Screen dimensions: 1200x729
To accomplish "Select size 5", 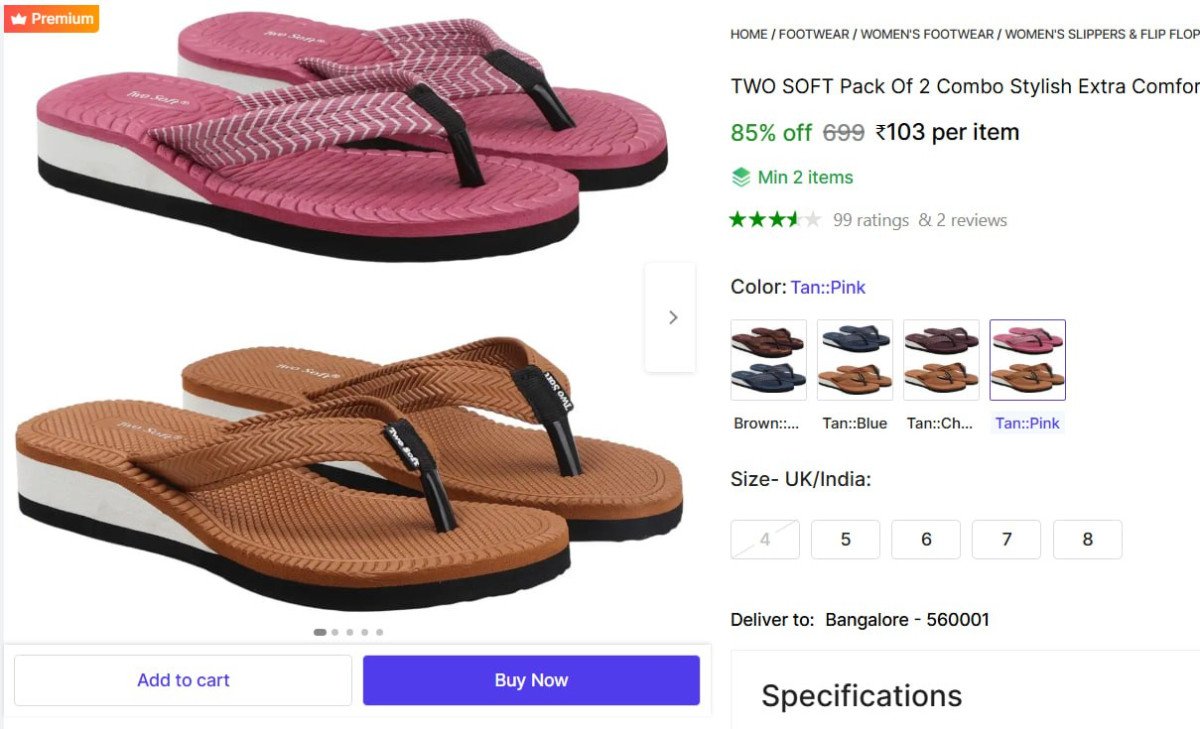I will [845, 540].
